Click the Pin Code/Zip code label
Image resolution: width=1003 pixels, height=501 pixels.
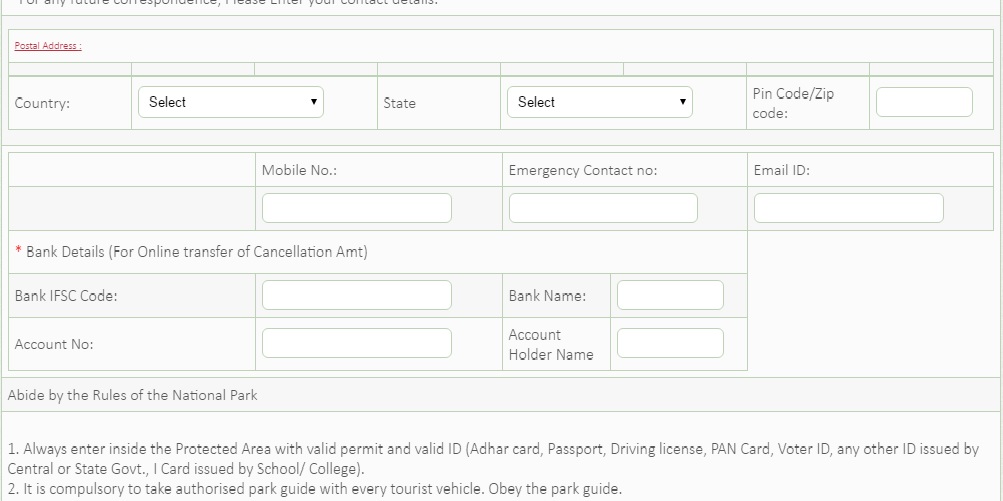(792, 103)
